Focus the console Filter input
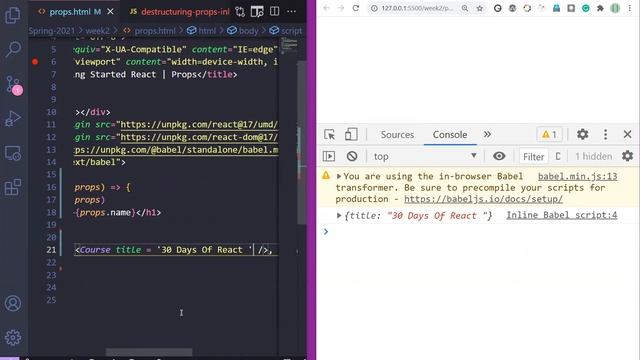The height and width of the screenshot is (360, 640). pyautogui.click(x=533, y=156)
